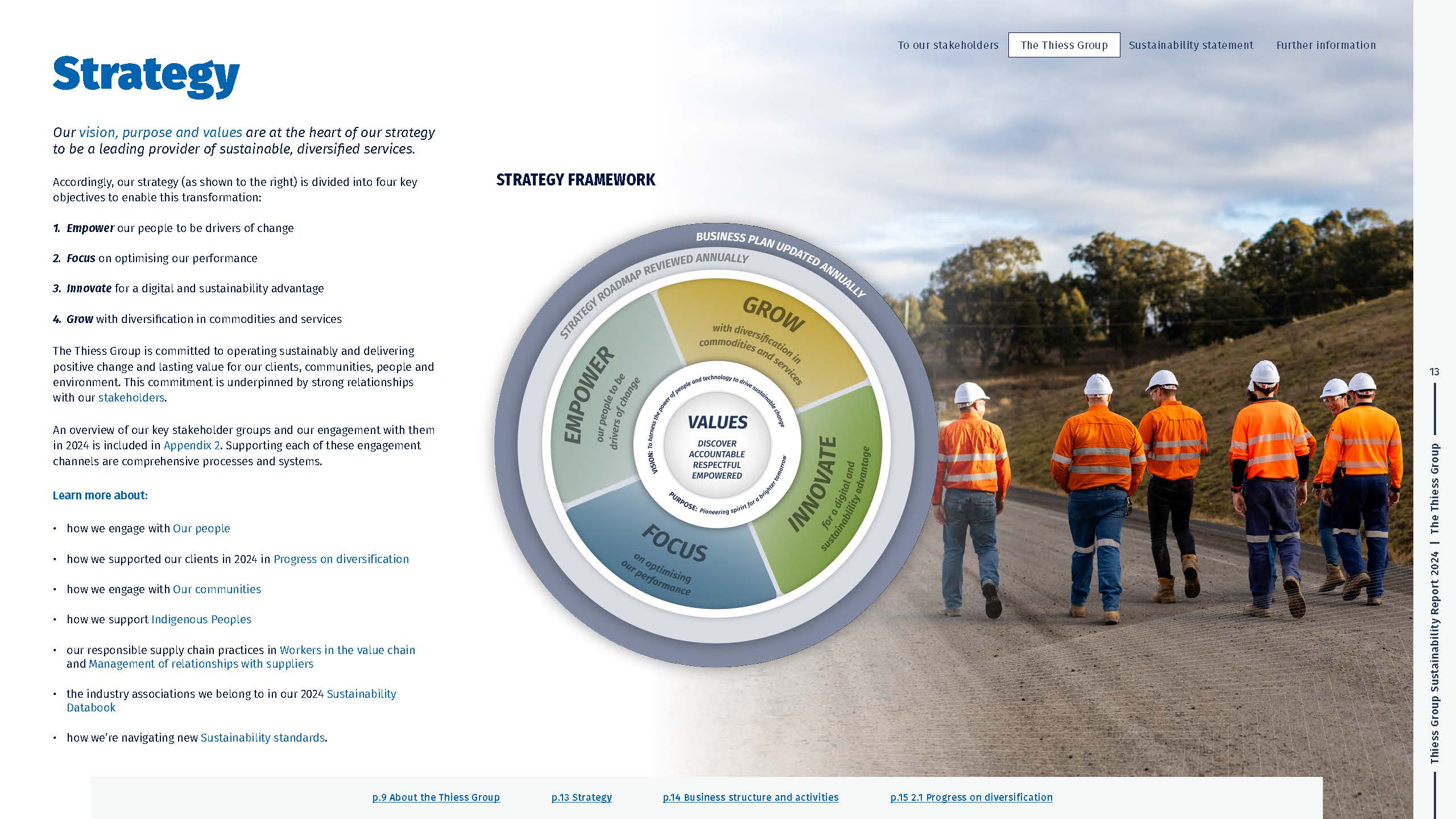The width and height of the screenshot is (1456, 819).
Task: Select objective '3. Innovate for a digital' line
Action: 188,288
